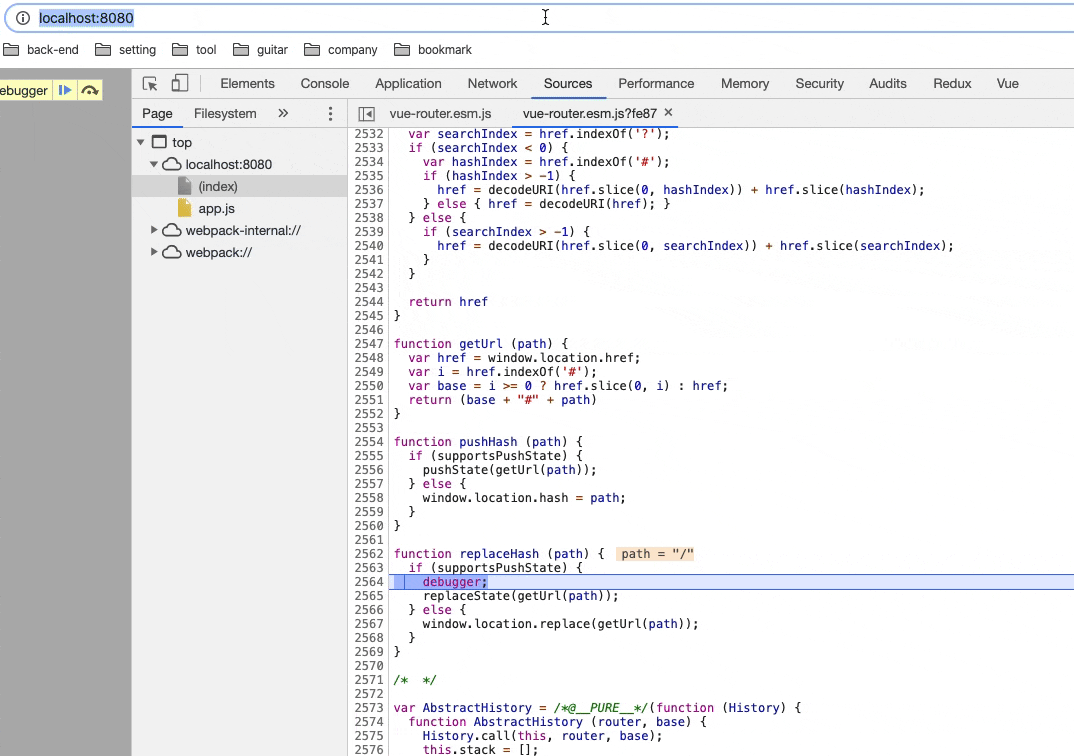
Task: Toggle the file navigator sidebar visibility
Action: click(366, 114)
